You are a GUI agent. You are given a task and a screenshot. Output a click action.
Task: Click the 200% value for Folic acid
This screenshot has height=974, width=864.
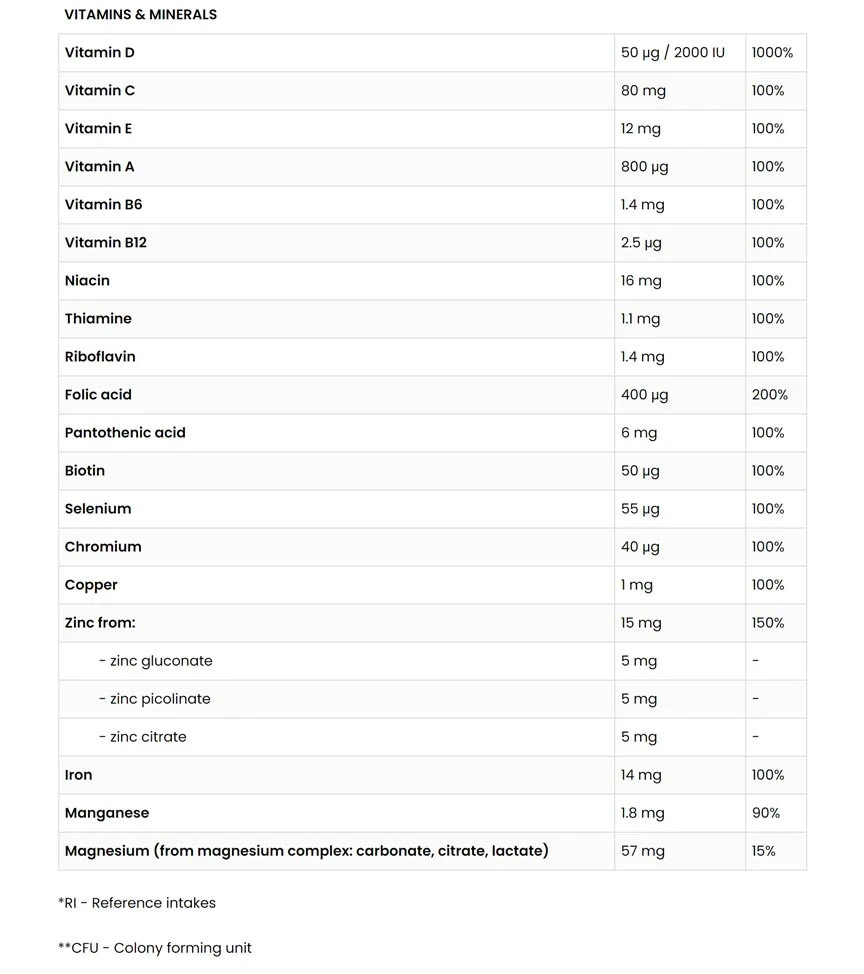click(769, 395)
